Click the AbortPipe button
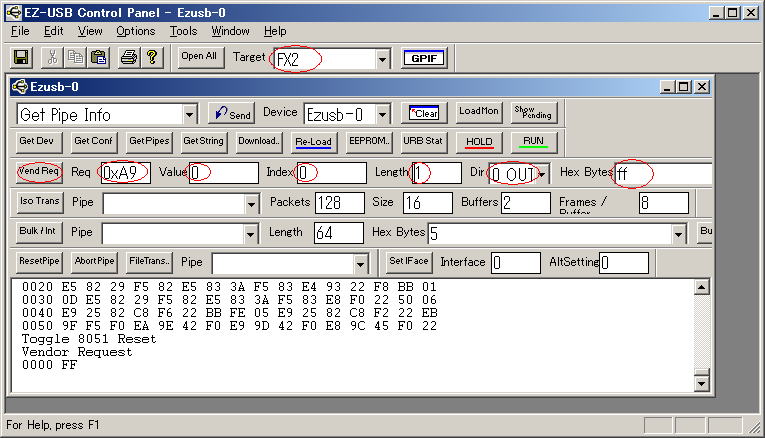This screenshot has height=438, width=765. 94,262
